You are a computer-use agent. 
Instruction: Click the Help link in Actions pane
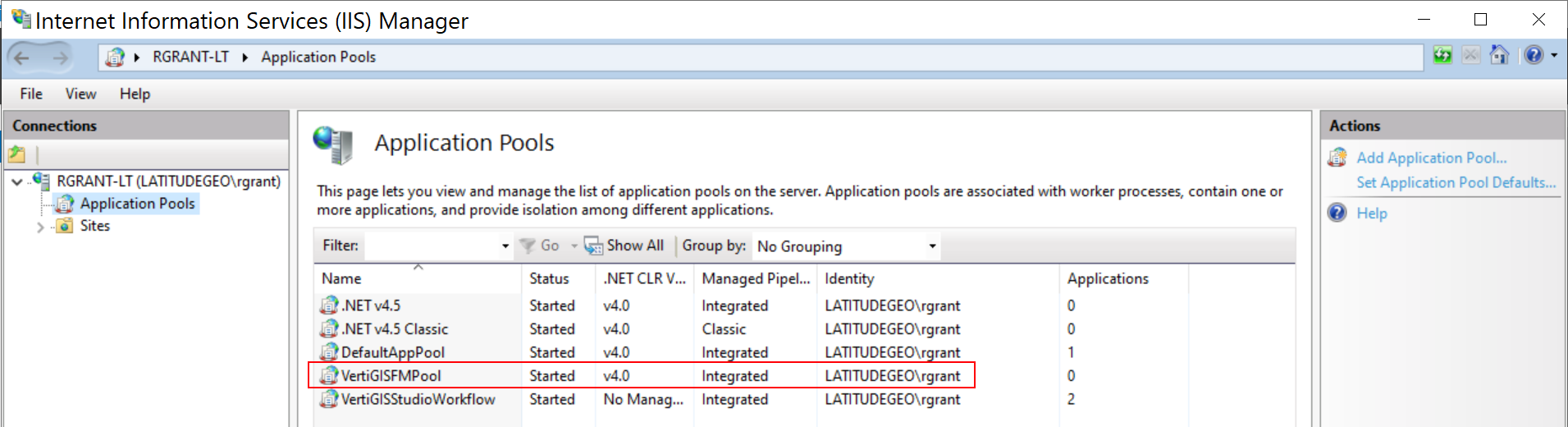[x=1371, y=213]
